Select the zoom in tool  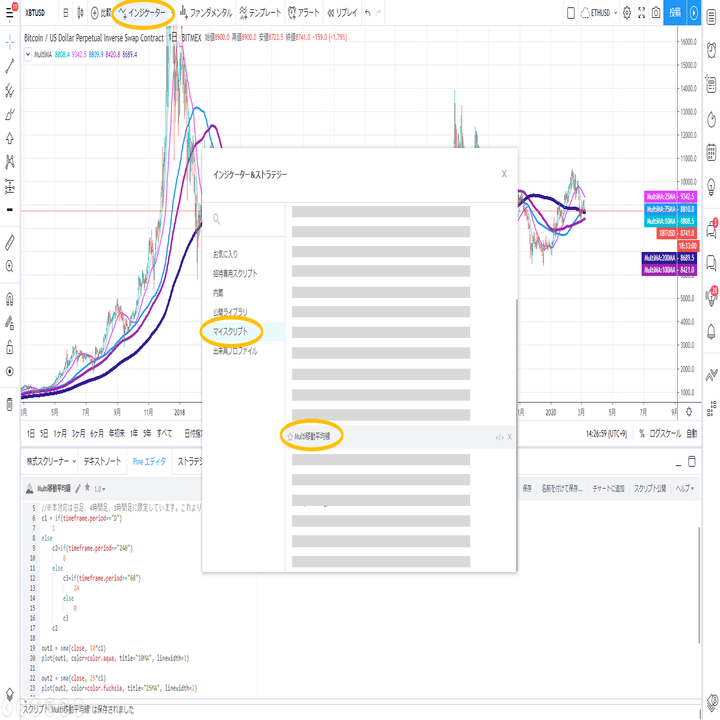(10, 266)
